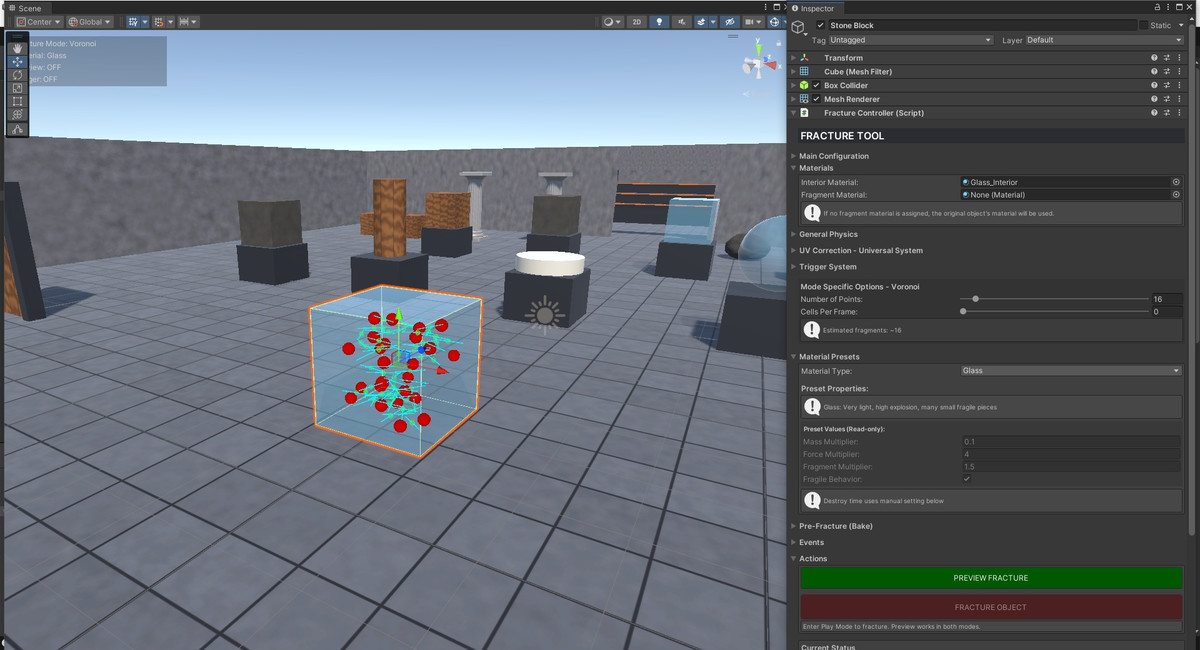Click the FRACTURE OBJECT button
1200x650 pixels.
click(x=991, y=607)
